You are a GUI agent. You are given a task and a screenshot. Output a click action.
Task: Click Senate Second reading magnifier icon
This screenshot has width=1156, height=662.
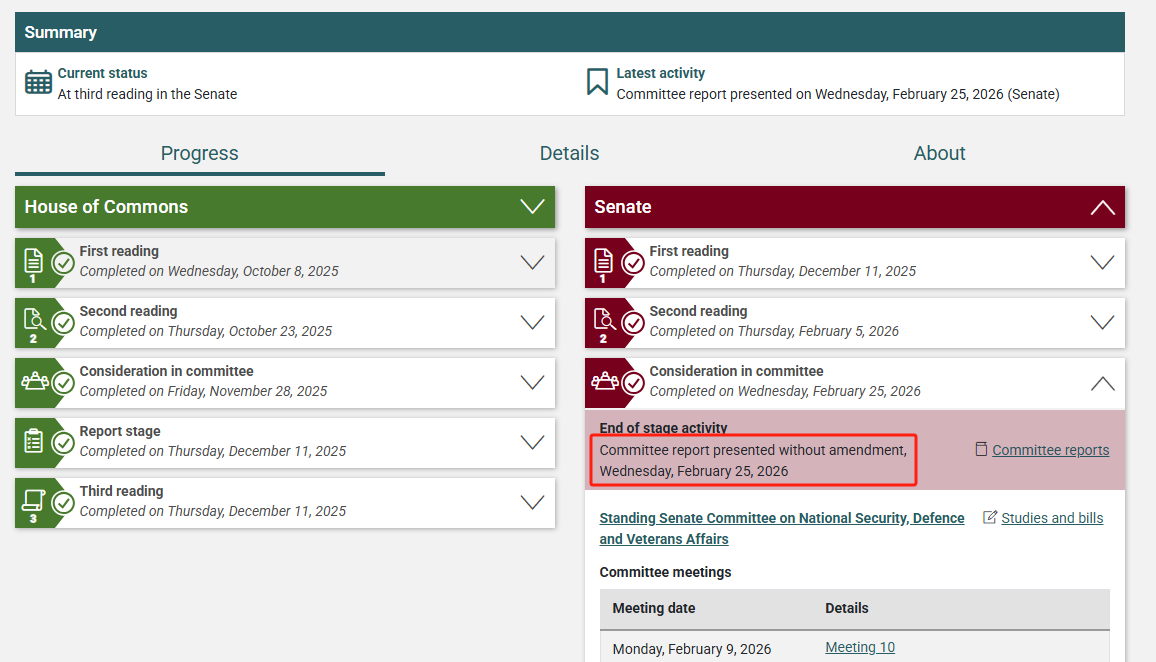click(604, 322)
